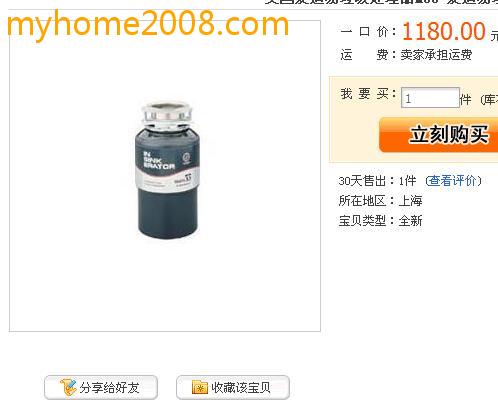Click the folder star icon in 收藏该宝贝
Viewport: 498px width, 405px height.
click(x=200, y=388)
